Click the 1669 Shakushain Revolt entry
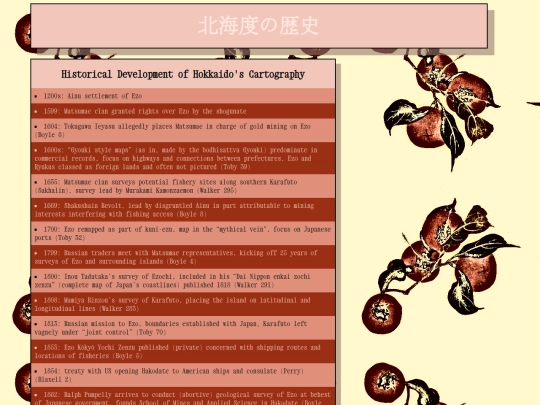Screen dimensions: 540x405 (183, 210)
